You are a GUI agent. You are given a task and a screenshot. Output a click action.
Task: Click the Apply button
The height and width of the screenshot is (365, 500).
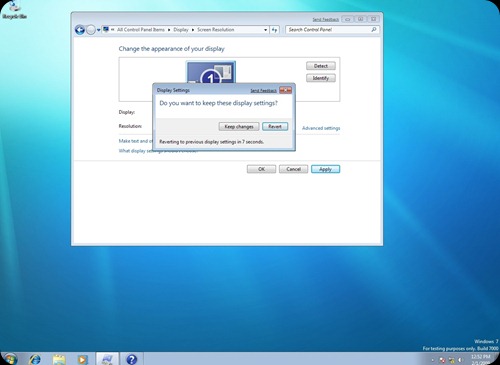pos(325,169)
